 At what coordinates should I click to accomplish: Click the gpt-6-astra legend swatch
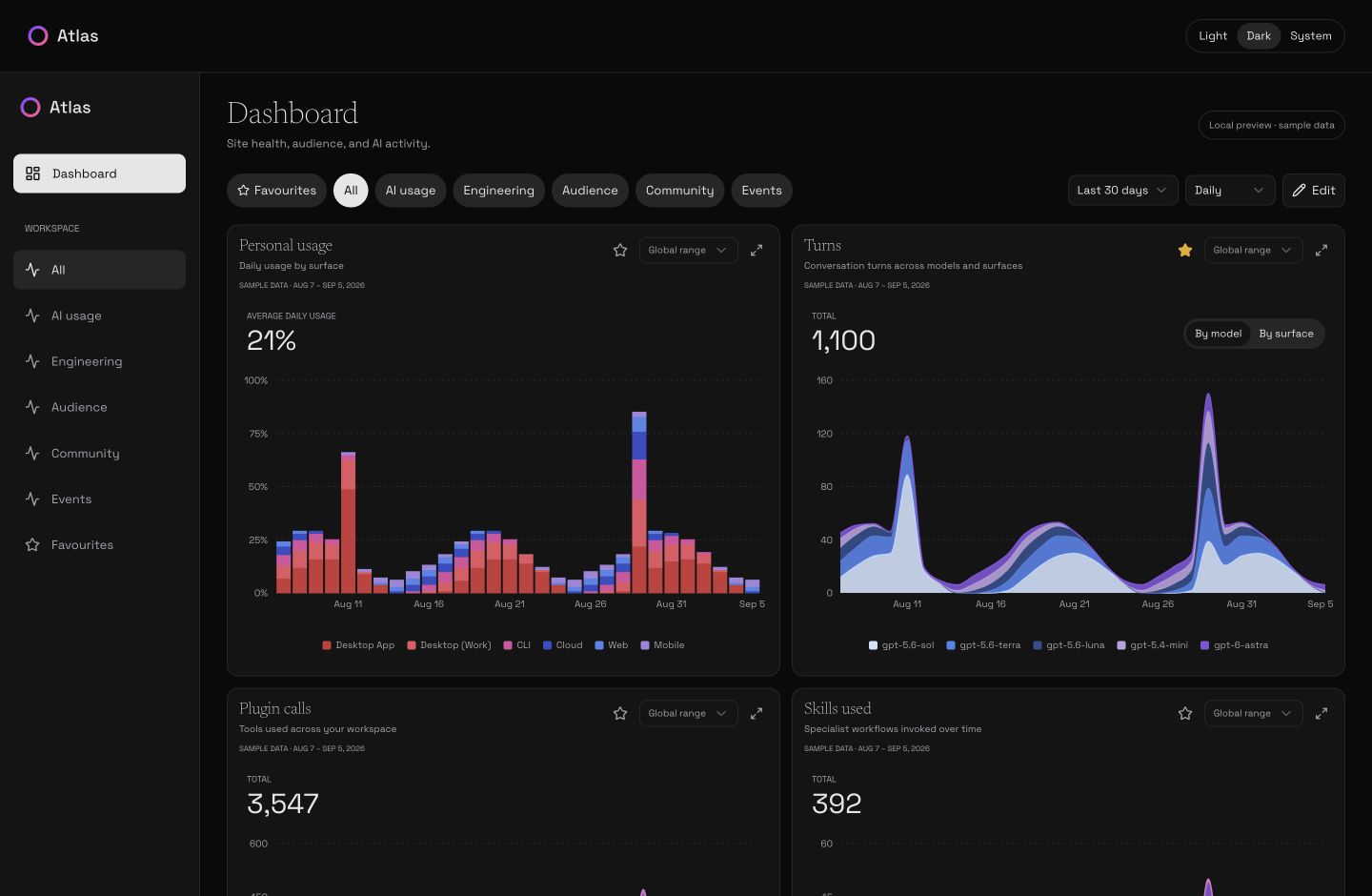[1205, 645]
